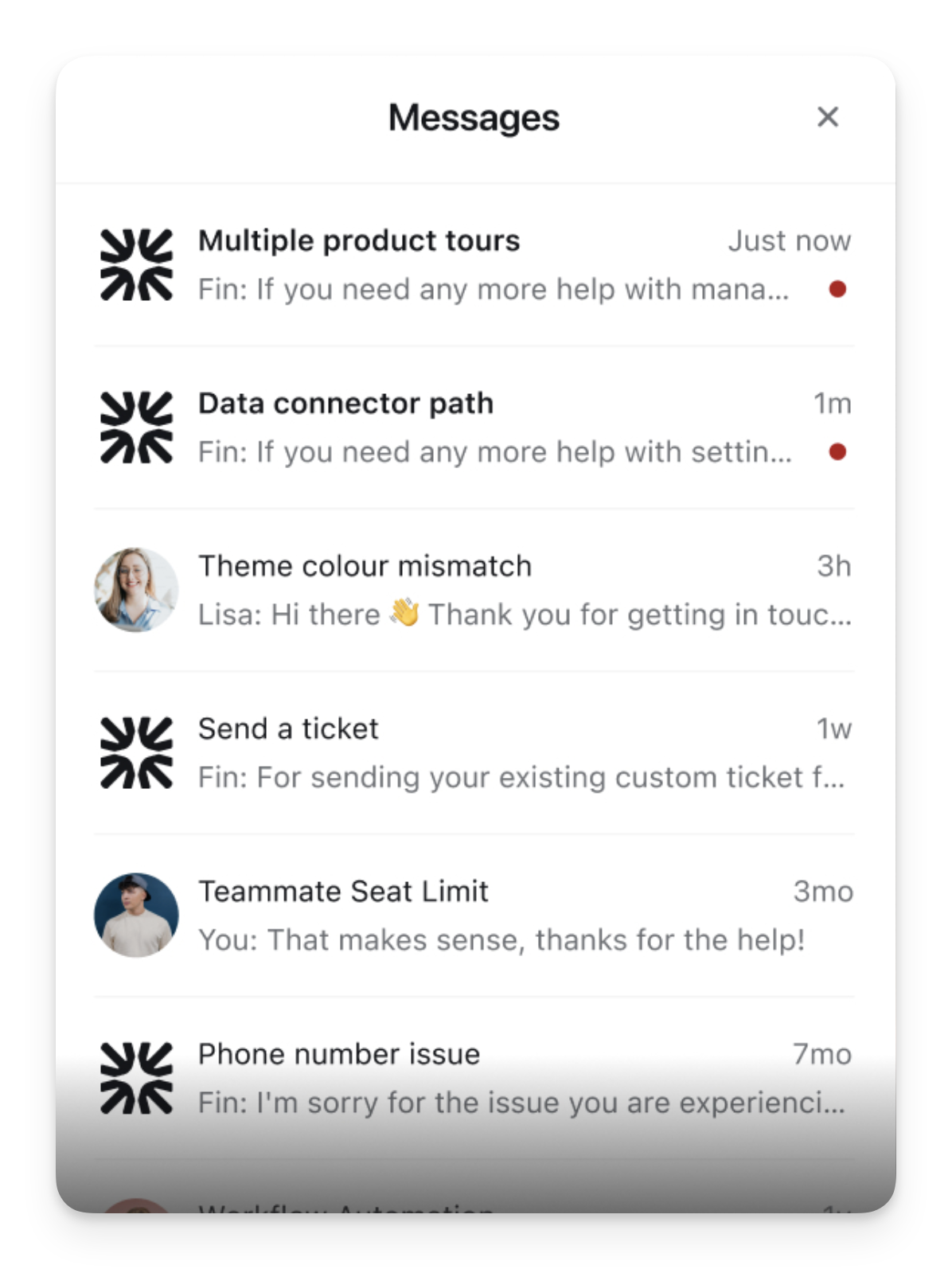Open the Data connector path conversation
This screenshot has height=1269, width=952.
[x=345, y=404]
